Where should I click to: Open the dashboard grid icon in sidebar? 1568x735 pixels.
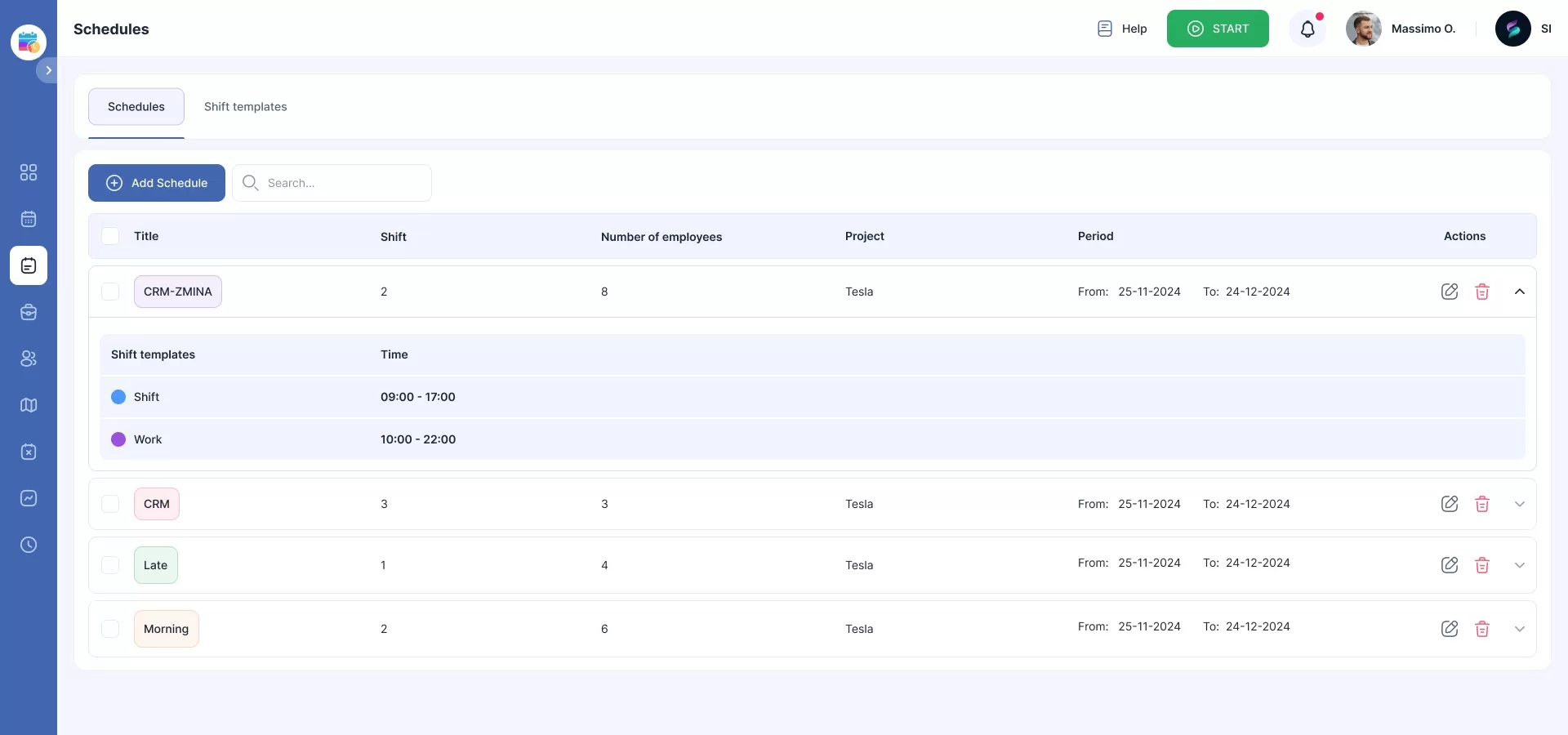pos(29,172)
